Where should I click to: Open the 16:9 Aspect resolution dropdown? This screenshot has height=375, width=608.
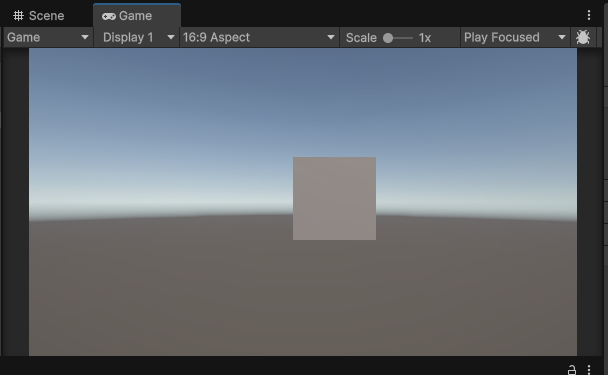pyautogui.click(x=259, y=37)
